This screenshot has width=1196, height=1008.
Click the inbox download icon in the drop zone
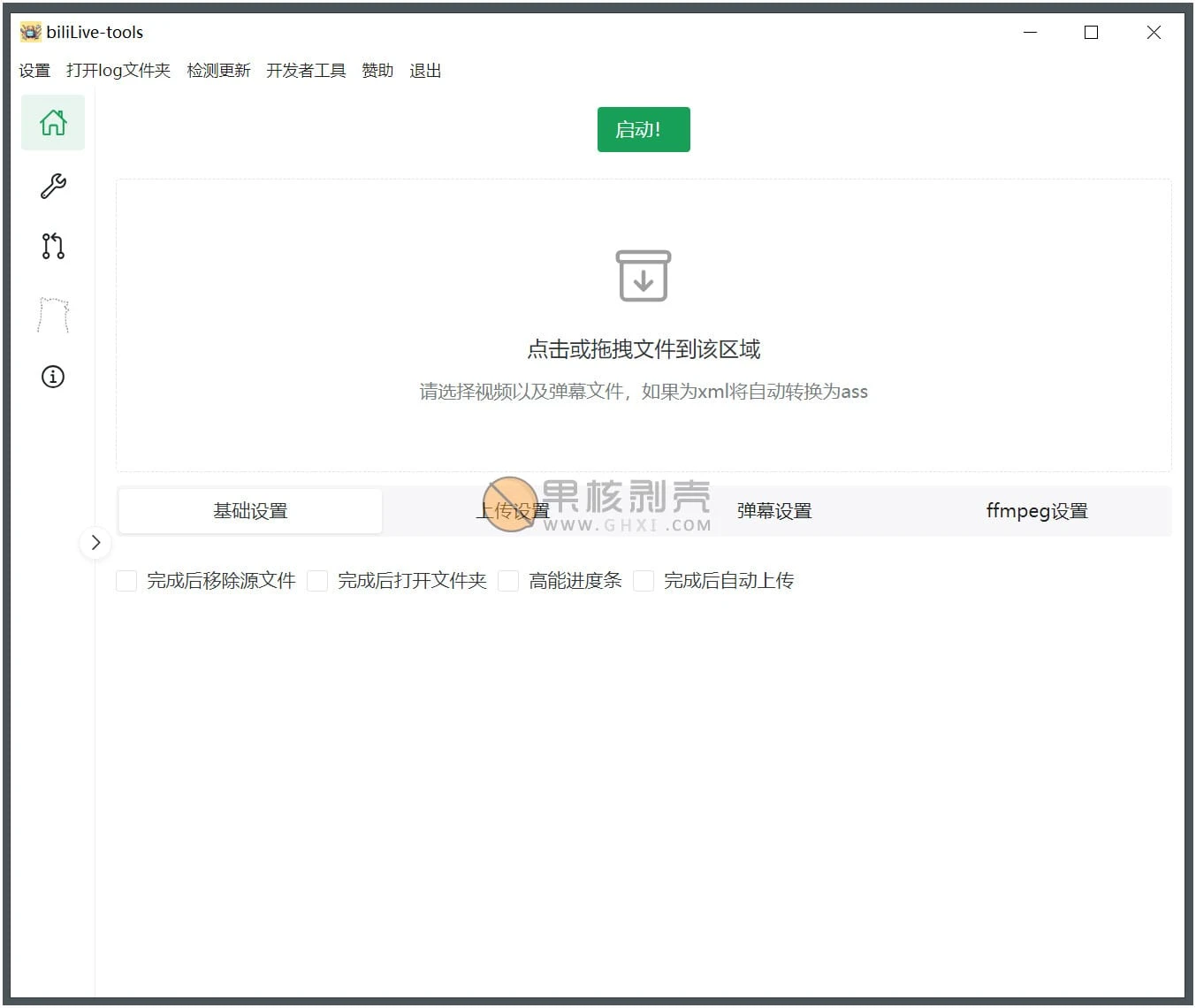(643, 275)
